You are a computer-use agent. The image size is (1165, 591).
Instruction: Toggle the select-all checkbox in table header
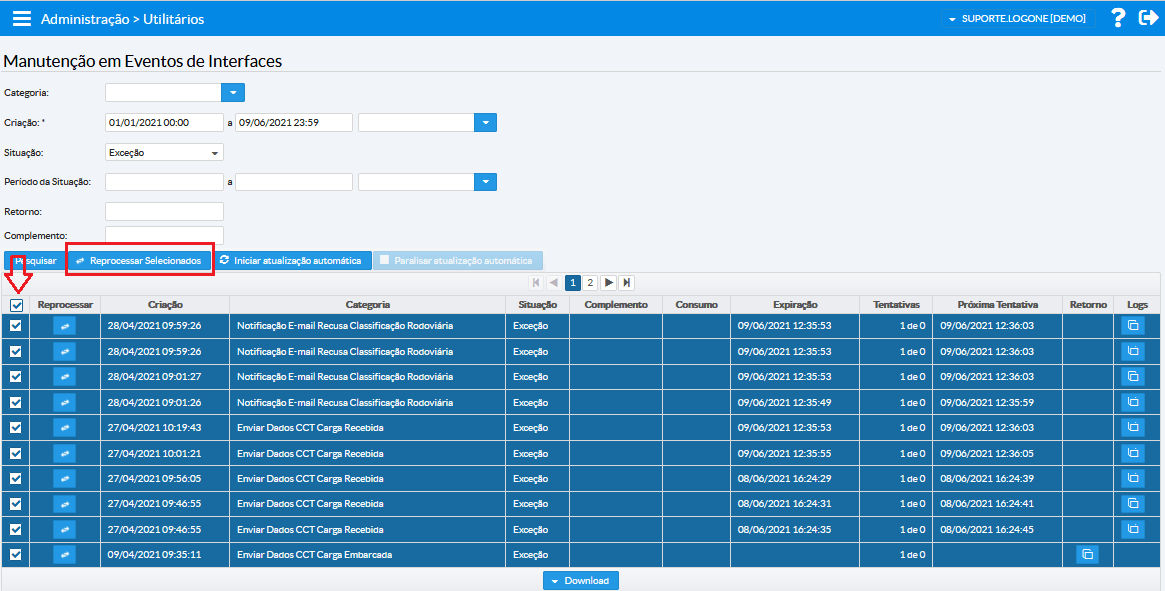click(x=16, y=305)
